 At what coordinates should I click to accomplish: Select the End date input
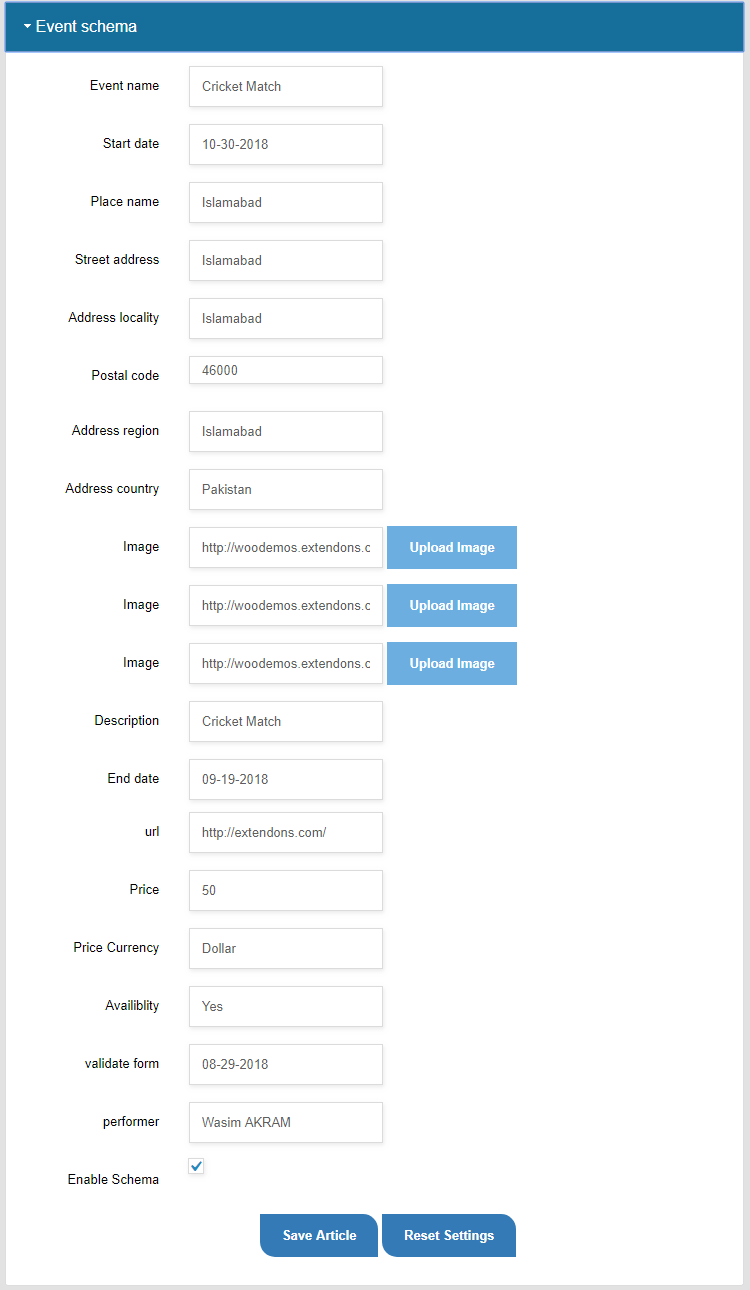[286, 779]
